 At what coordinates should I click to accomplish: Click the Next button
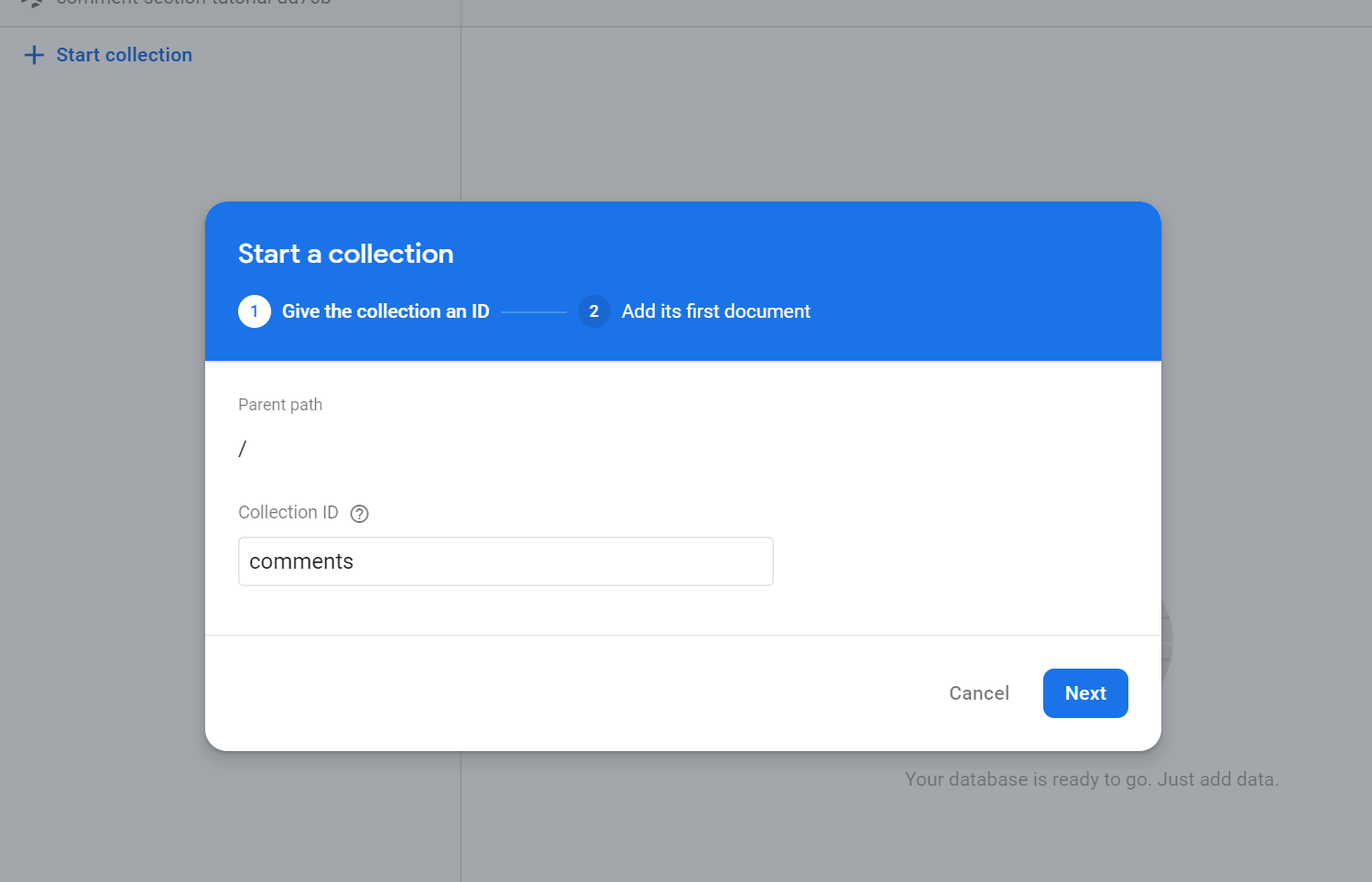tap(1085, 693)
